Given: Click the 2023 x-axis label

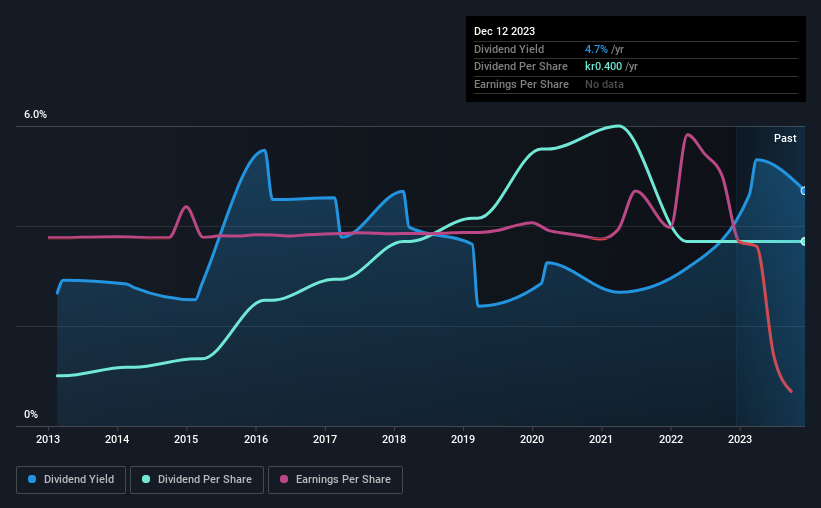Looking at the screenshot, I should pyautogui.click(x=740, y=439).
